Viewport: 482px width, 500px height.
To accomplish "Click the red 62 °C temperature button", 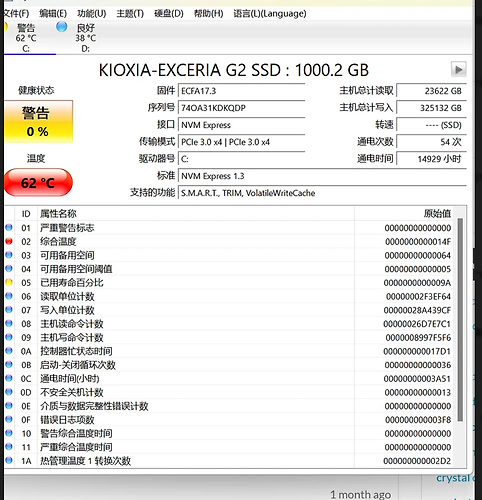I will click(38, 182).
